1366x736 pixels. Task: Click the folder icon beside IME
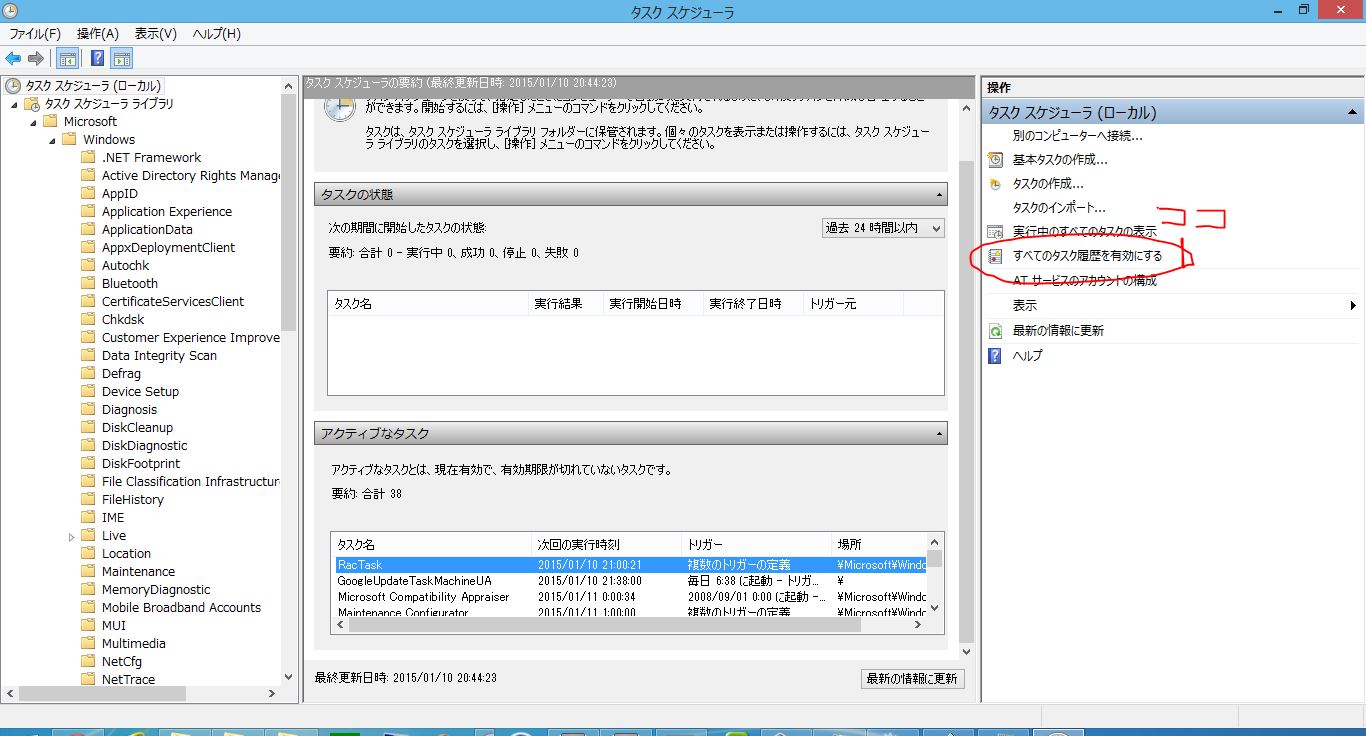[x=89, y=517]
